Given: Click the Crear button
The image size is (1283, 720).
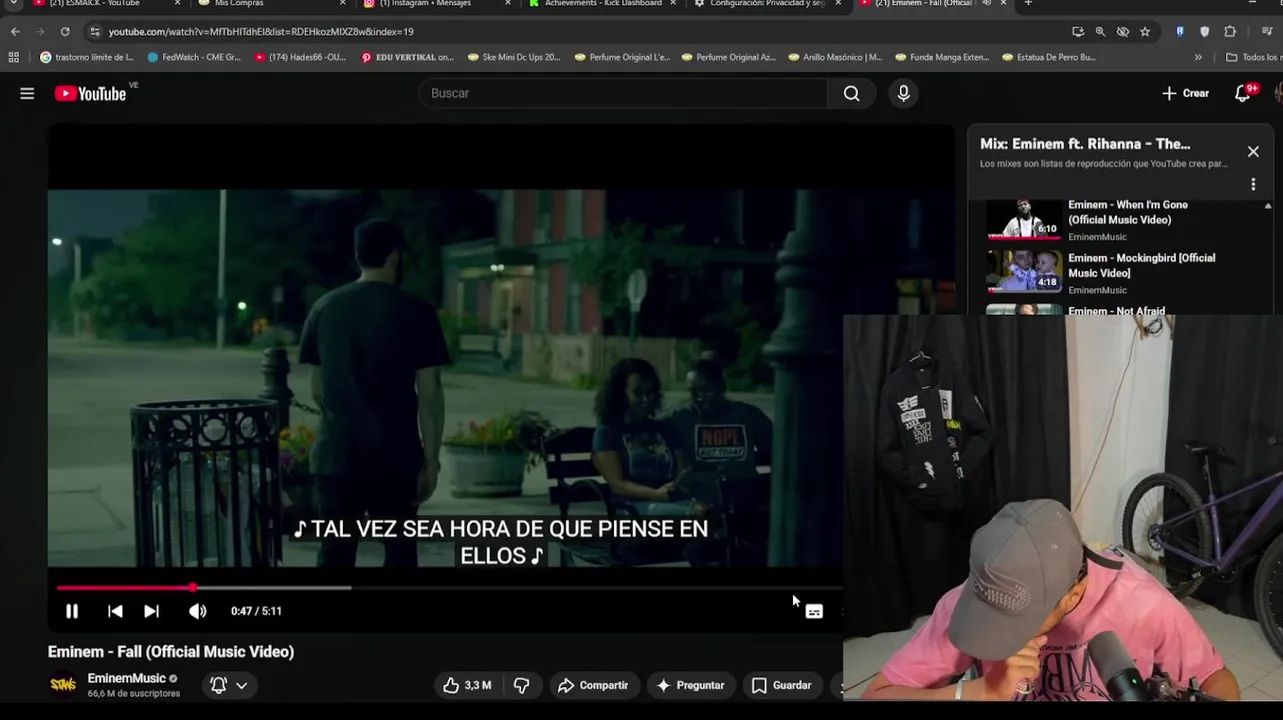Looking at the screenshot, I should coord(1185,93).
